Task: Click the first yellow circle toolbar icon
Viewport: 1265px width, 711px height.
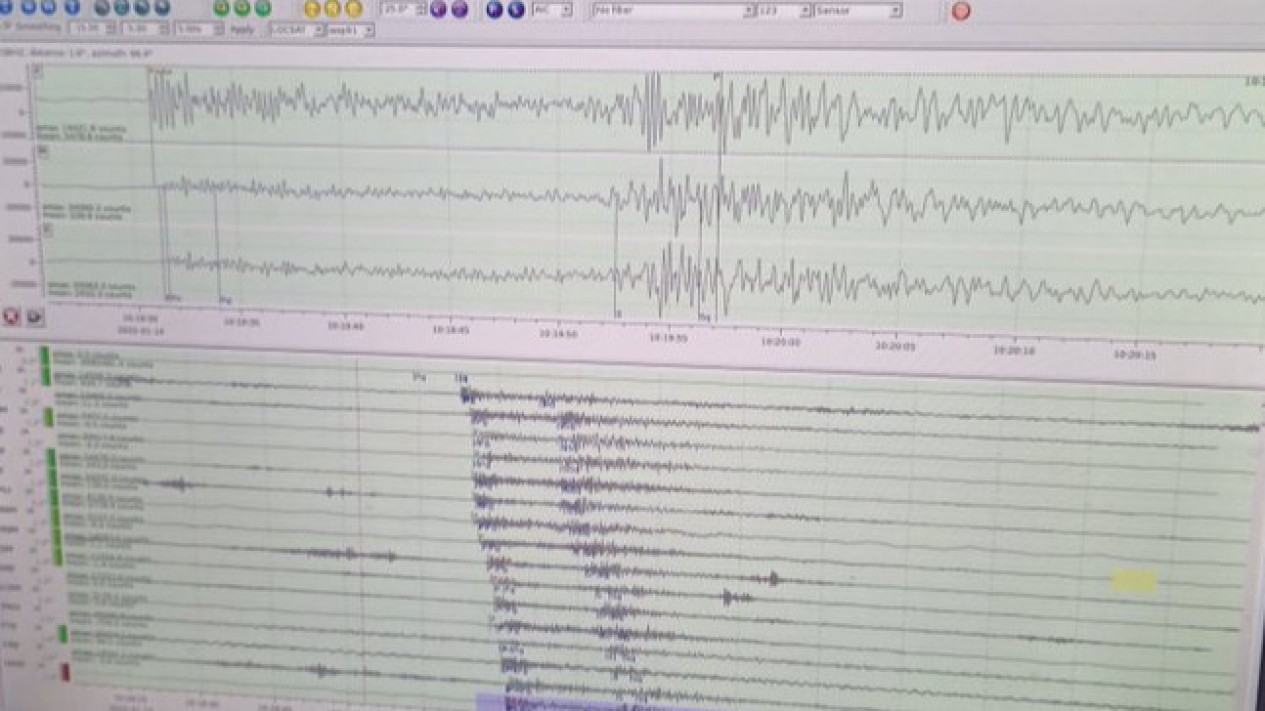Action: click(x=312, y=9)
